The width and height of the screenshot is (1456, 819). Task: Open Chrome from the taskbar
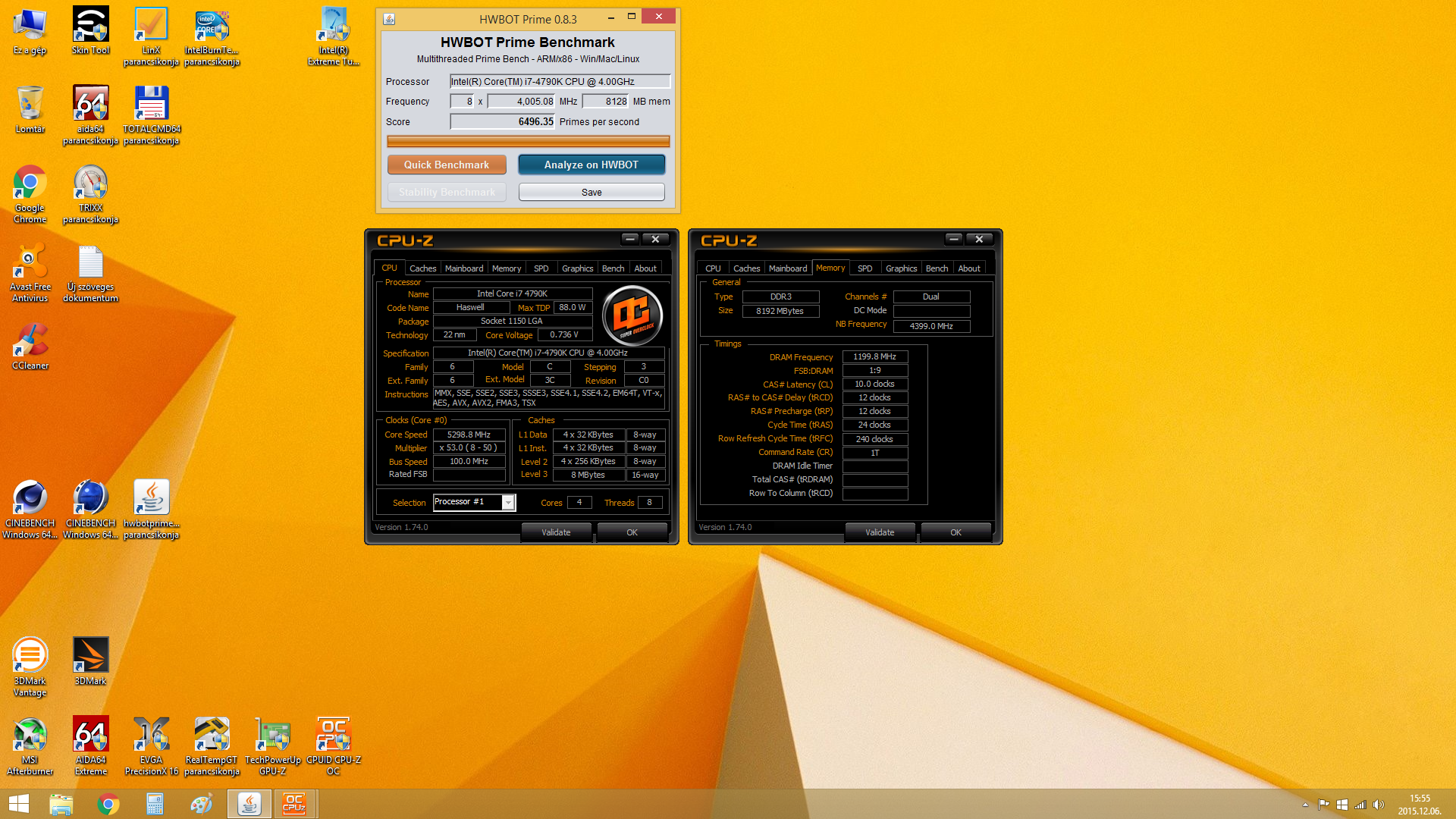[x=108, y=804]
